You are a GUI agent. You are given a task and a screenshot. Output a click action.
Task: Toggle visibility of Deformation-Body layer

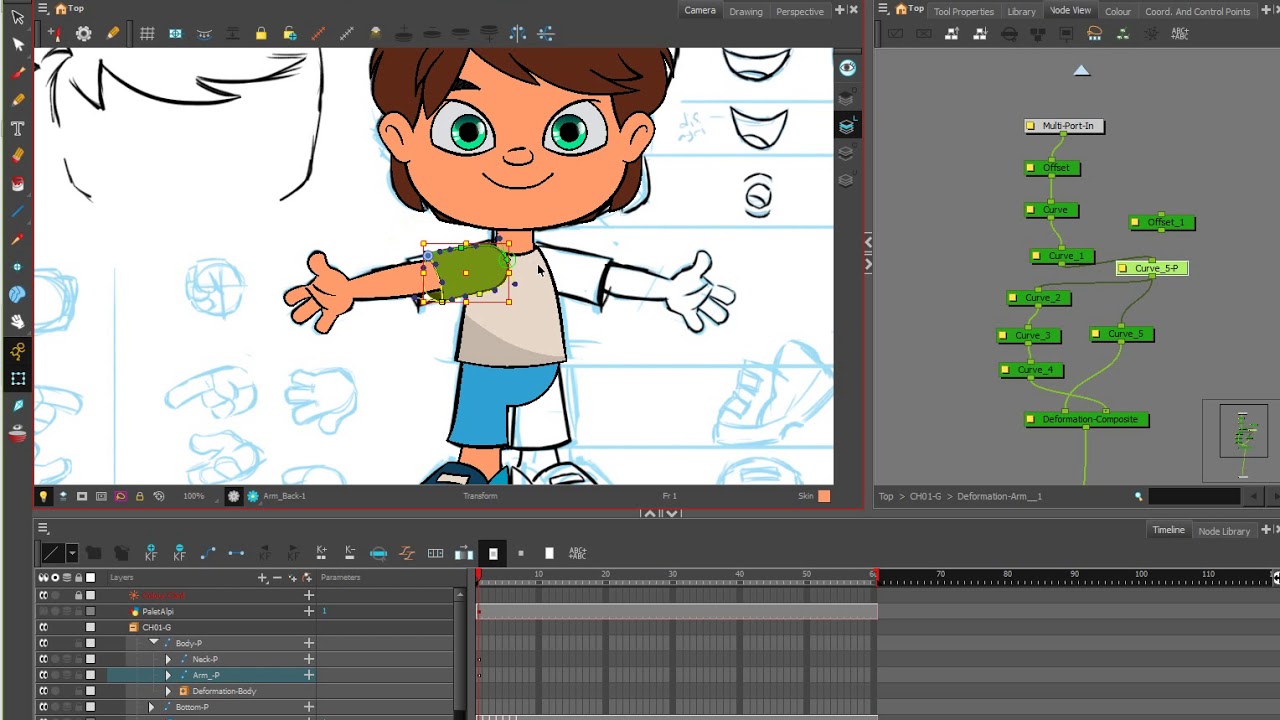tap(43, 691)
